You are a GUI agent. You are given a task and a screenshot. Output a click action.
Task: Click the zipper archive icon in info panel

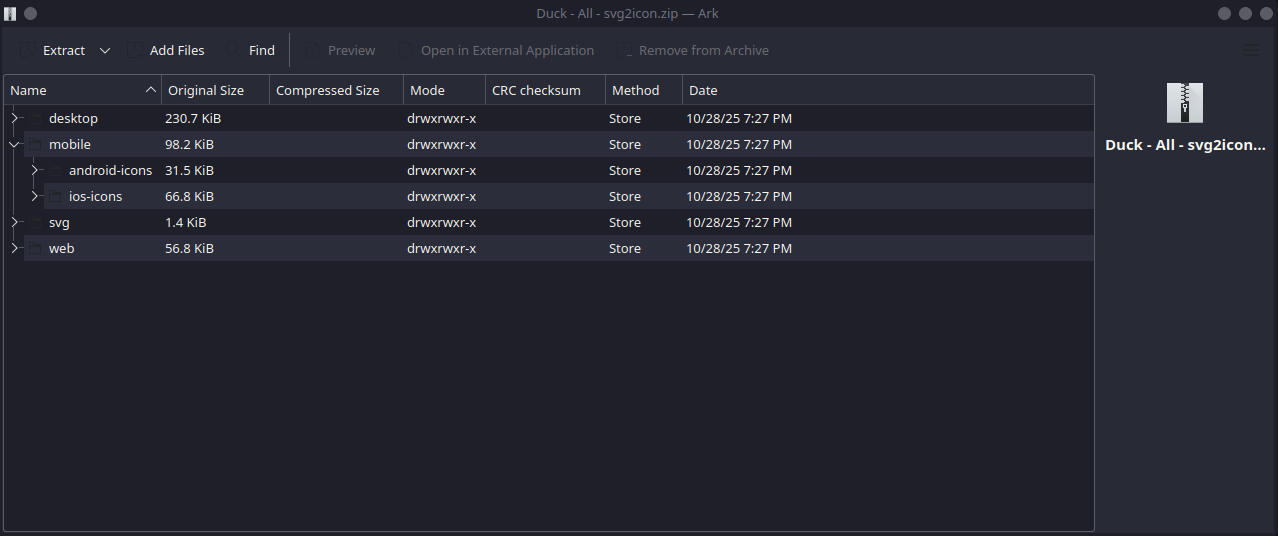click(x=1185, y=103)
